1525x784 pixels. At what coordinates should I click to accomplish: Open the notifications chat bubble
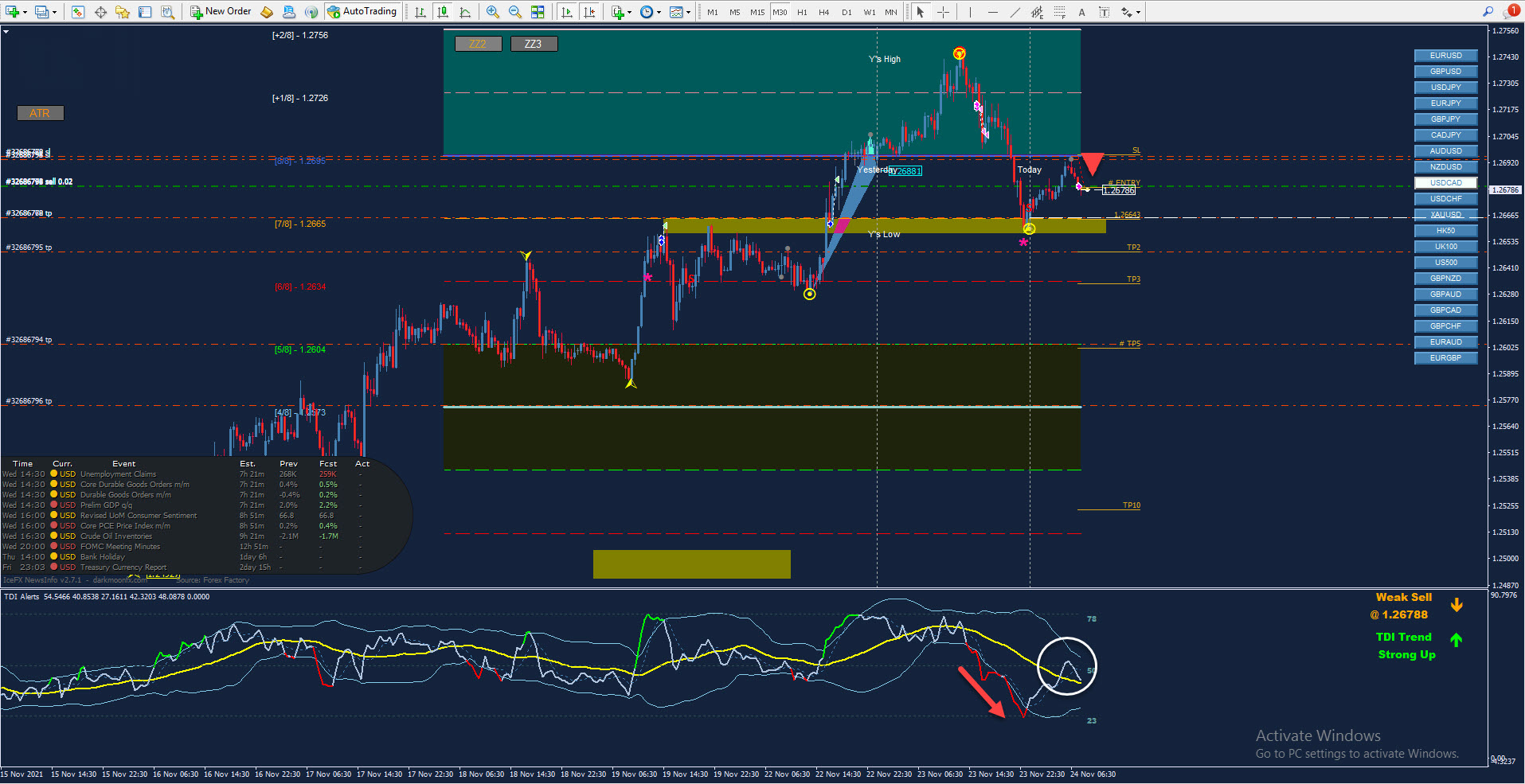(x=1511, y=11)
